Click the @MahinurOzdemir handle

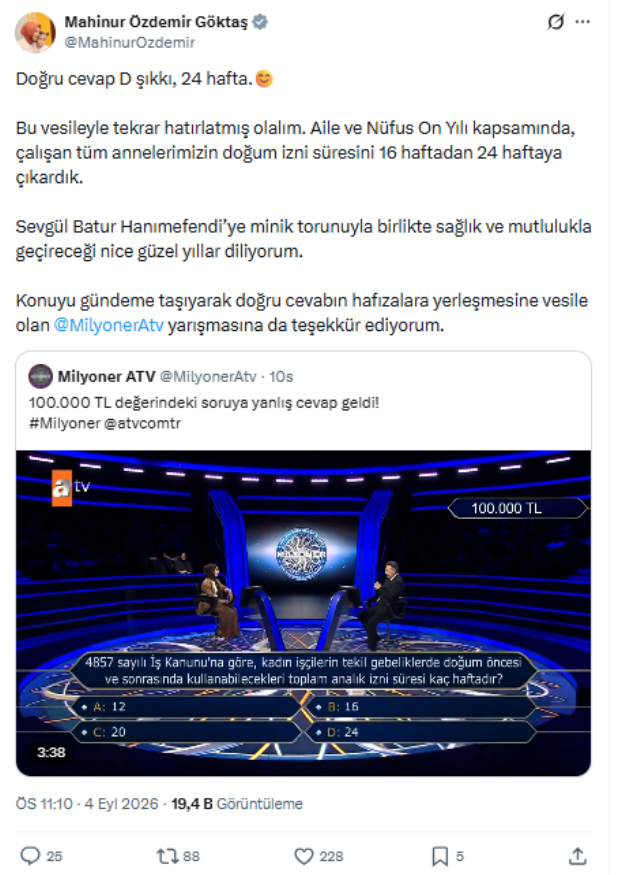129,42
